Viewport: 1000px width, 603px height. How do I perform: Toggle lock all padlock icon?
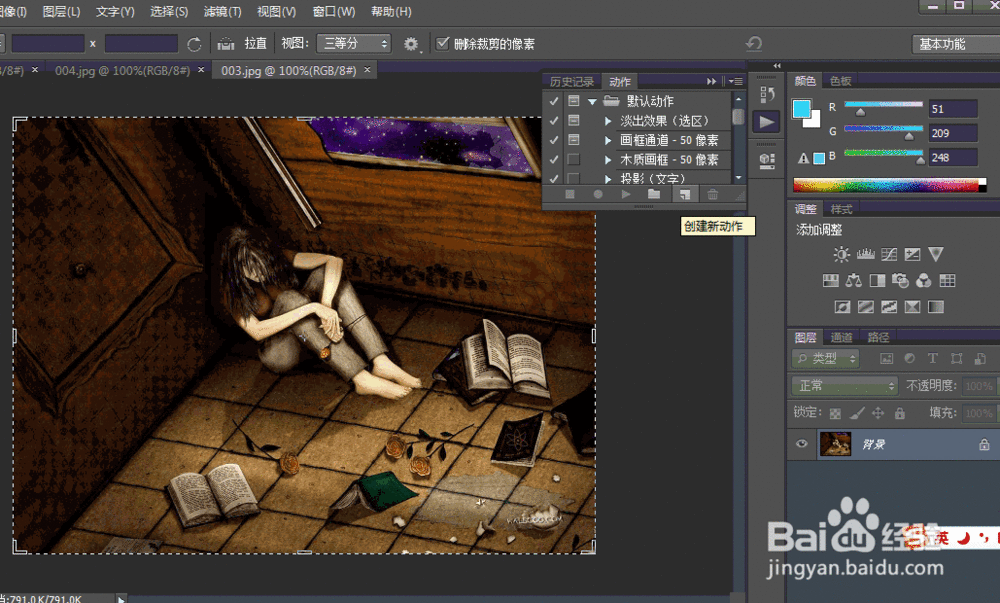pos(899,413)
